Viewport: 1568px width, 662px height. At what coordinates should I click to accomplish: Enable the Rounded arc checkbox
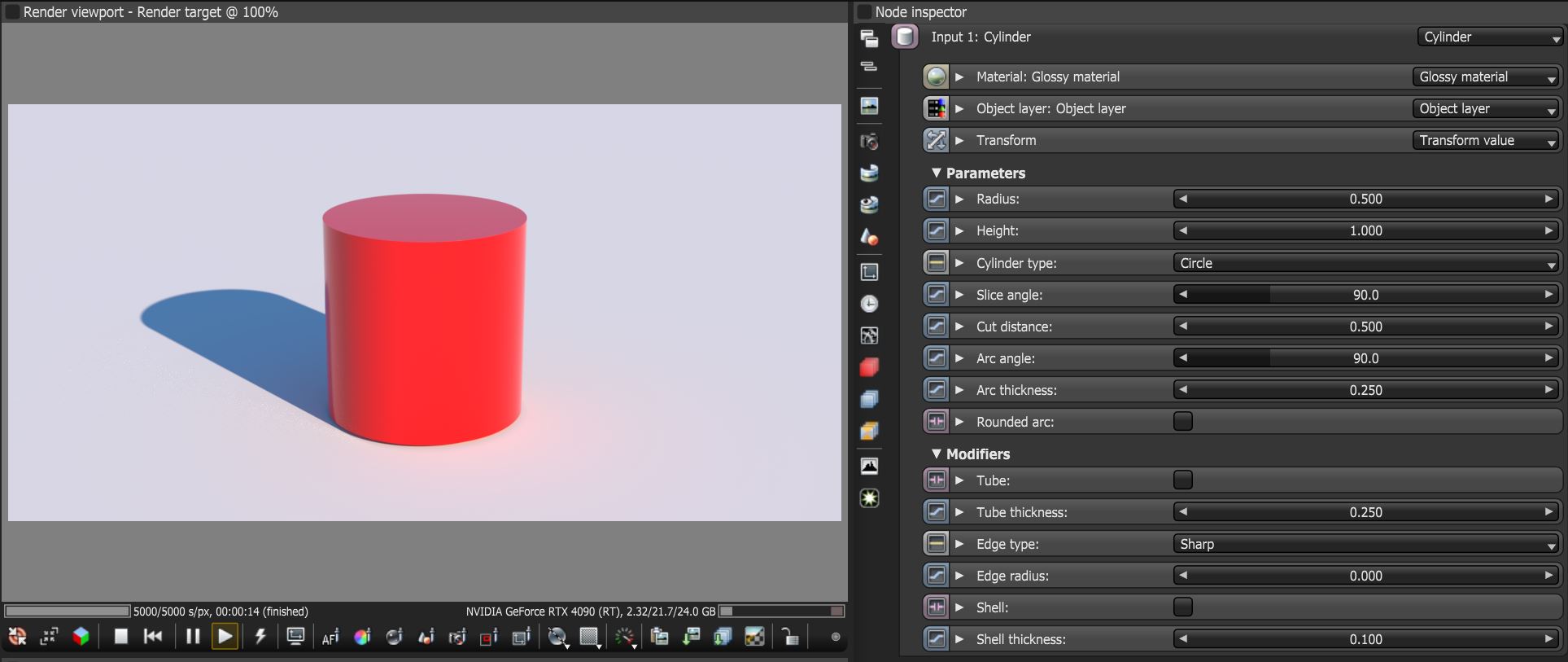point(1183,422)
